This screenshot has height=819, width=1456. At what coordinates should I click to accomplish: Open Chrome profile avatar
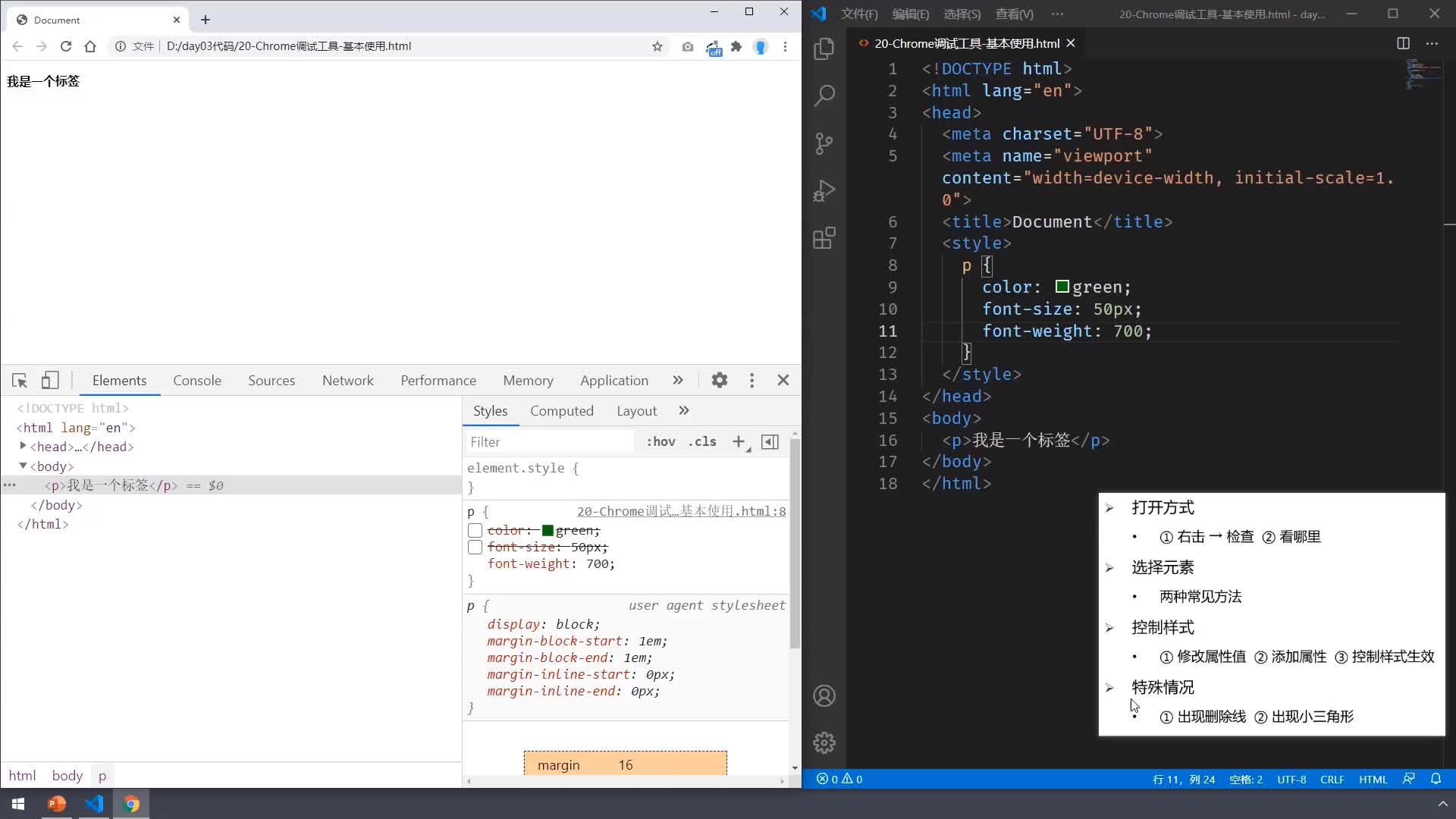point(761,46)
